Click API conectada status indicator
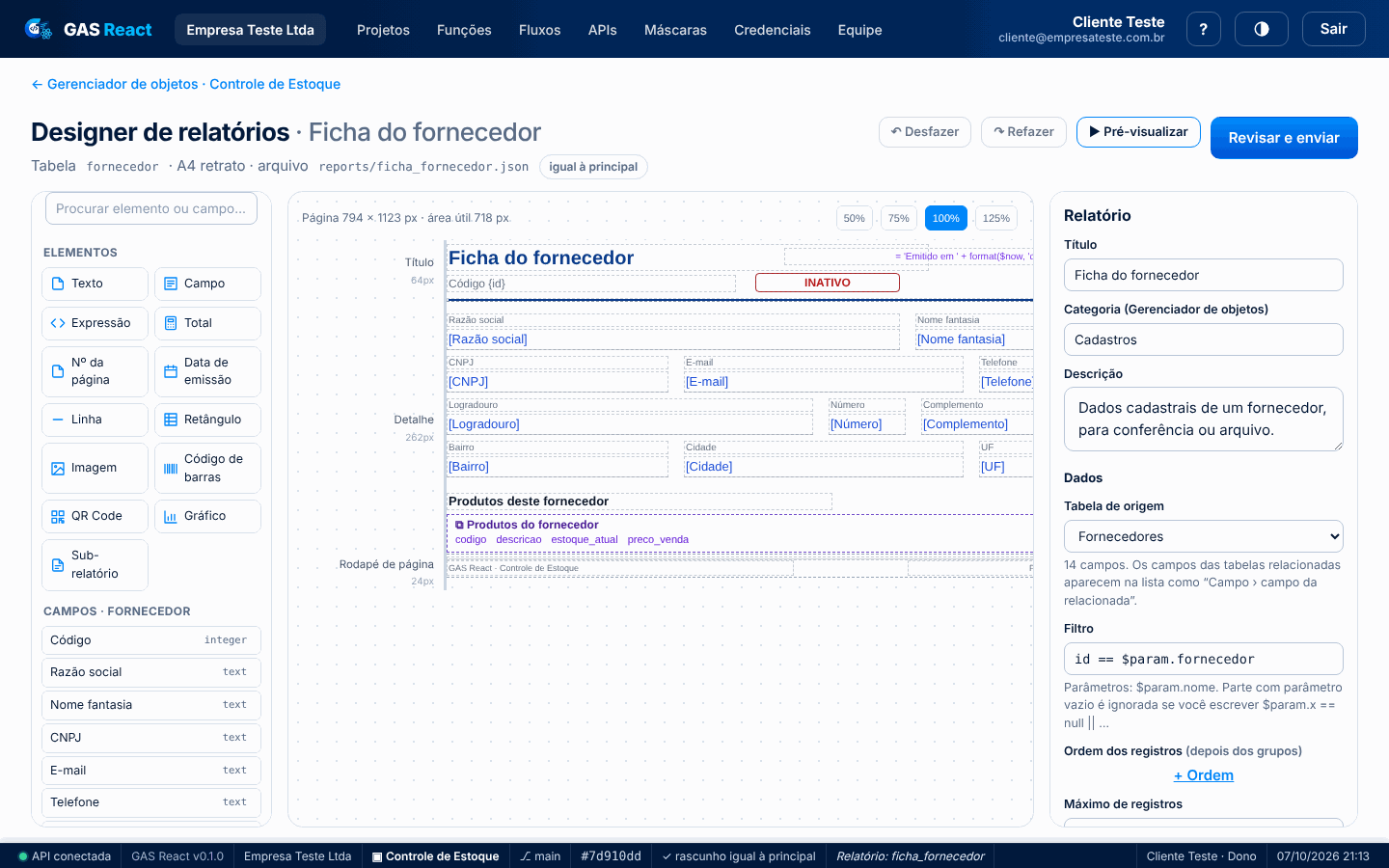The image size is (1389, 868). coord(65,856)
